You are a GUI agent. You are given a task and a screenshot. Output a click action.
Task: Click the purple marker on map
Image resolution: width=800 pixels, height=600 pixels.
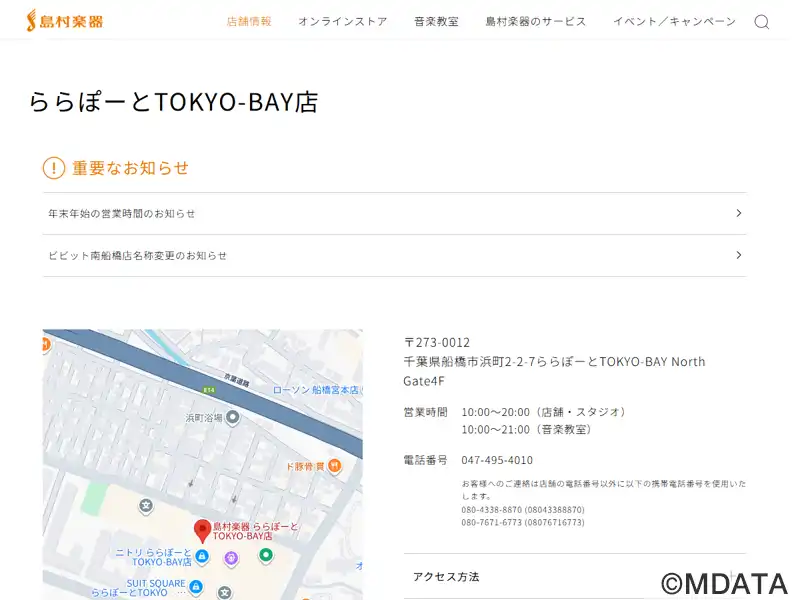pyautogui.click(x=231, y=557)
